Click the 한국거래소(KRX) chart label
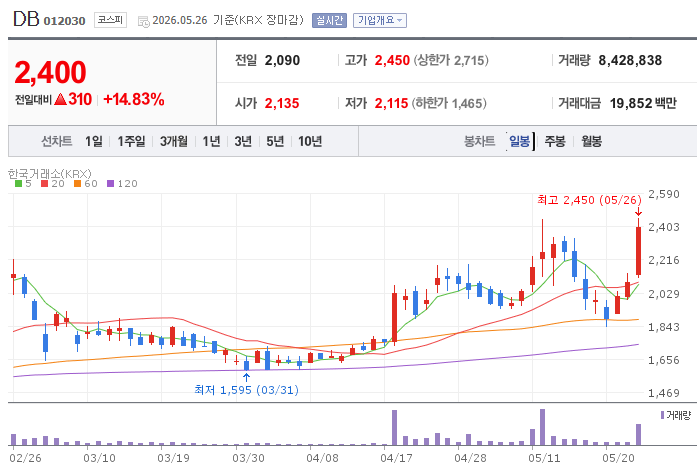The height and width of the screenshot is (470, 697). click(x=50, y=173)
